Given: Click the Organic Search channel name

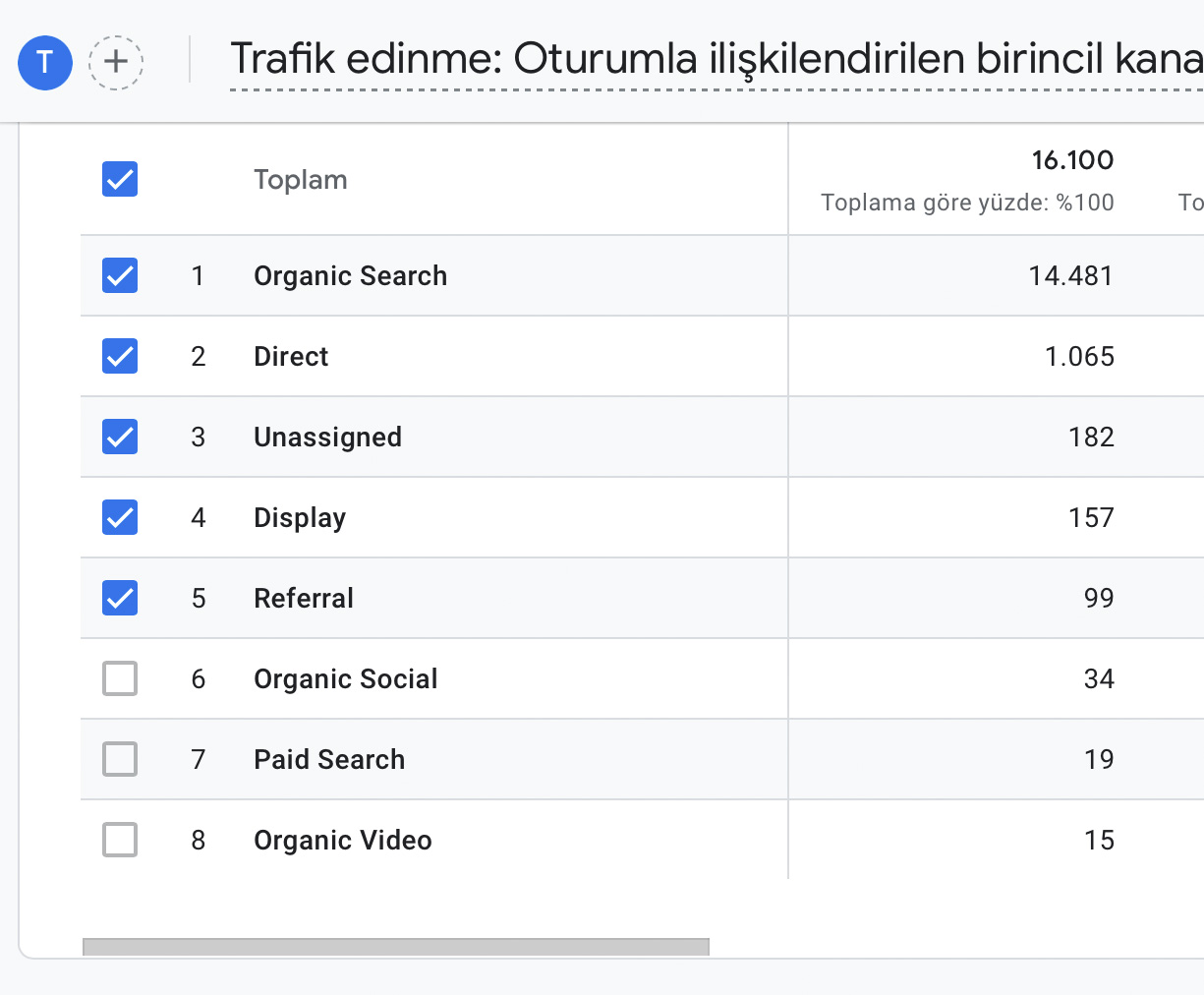Looking at the screenshot, I should point(350,276).
